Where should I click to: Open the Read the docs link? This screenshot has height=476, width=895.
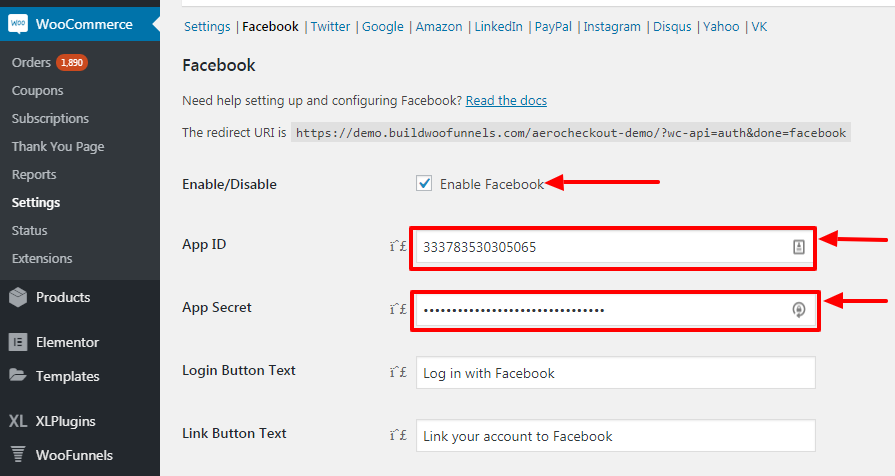pyautogui.click(x=506, y=100)
